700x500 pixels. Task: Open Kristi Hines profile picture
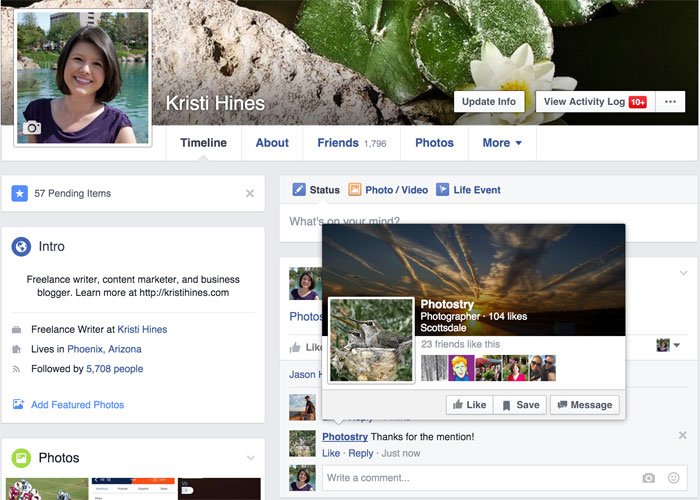point(83,78)
